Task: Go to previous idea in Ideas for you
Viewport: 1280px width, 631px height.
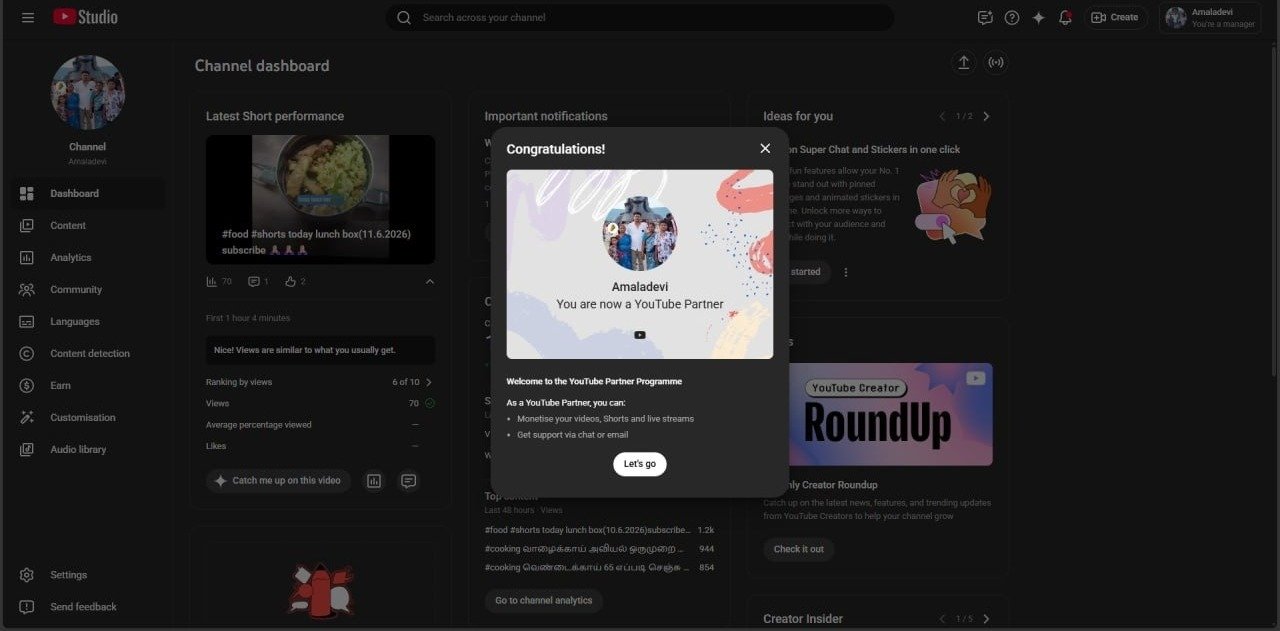Action: [x=942, y=116]
